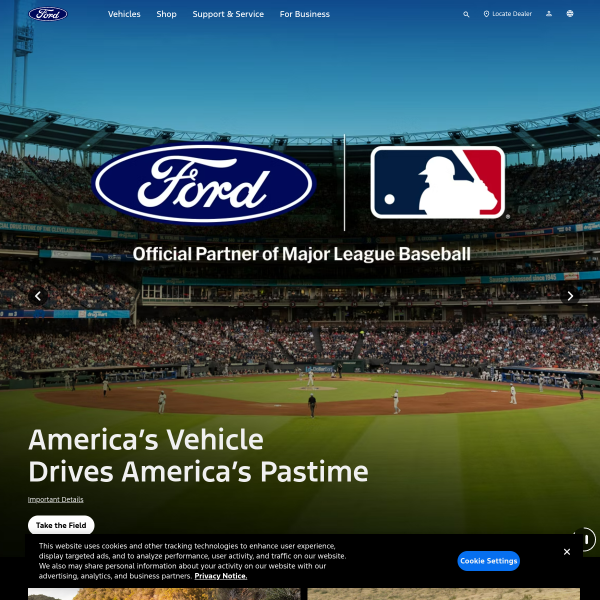Click the Ford logo in header
600x600 pixels.
pos(48,14)
